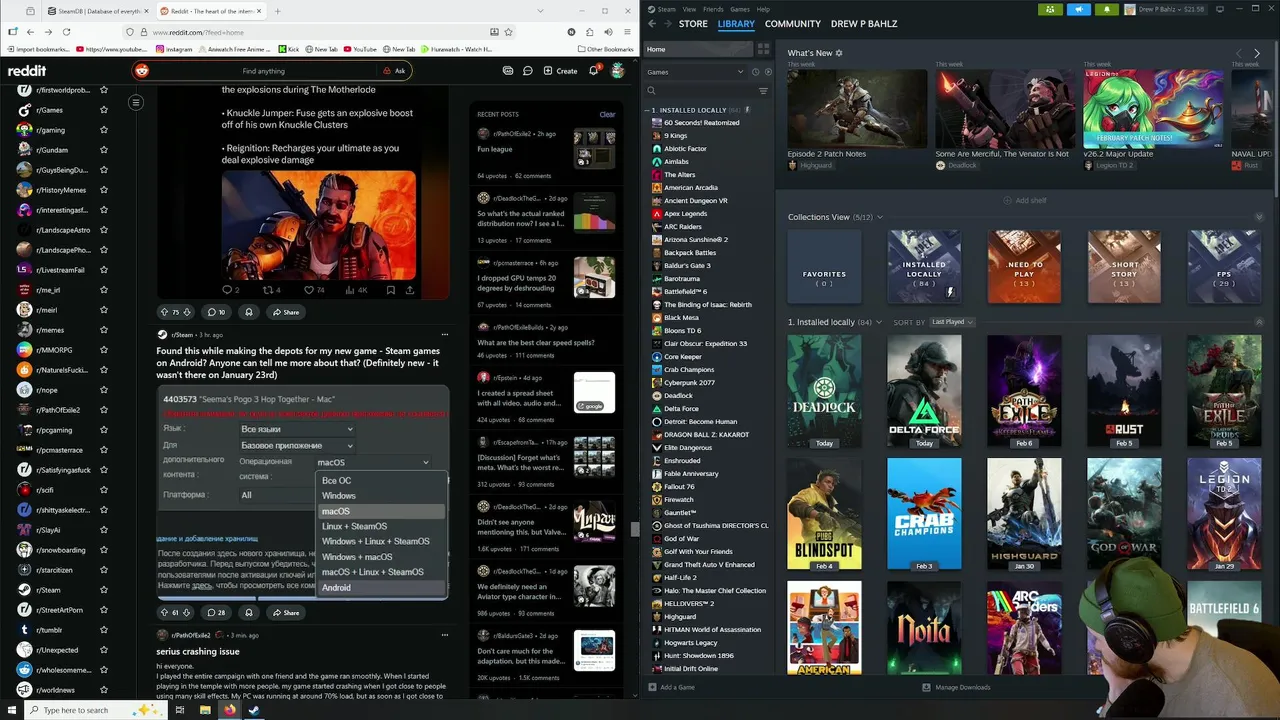Image resolution: width=1280 pixels, height=720 pixels.
Task: Open Steam friends green button
Action: coord(1050,9)
